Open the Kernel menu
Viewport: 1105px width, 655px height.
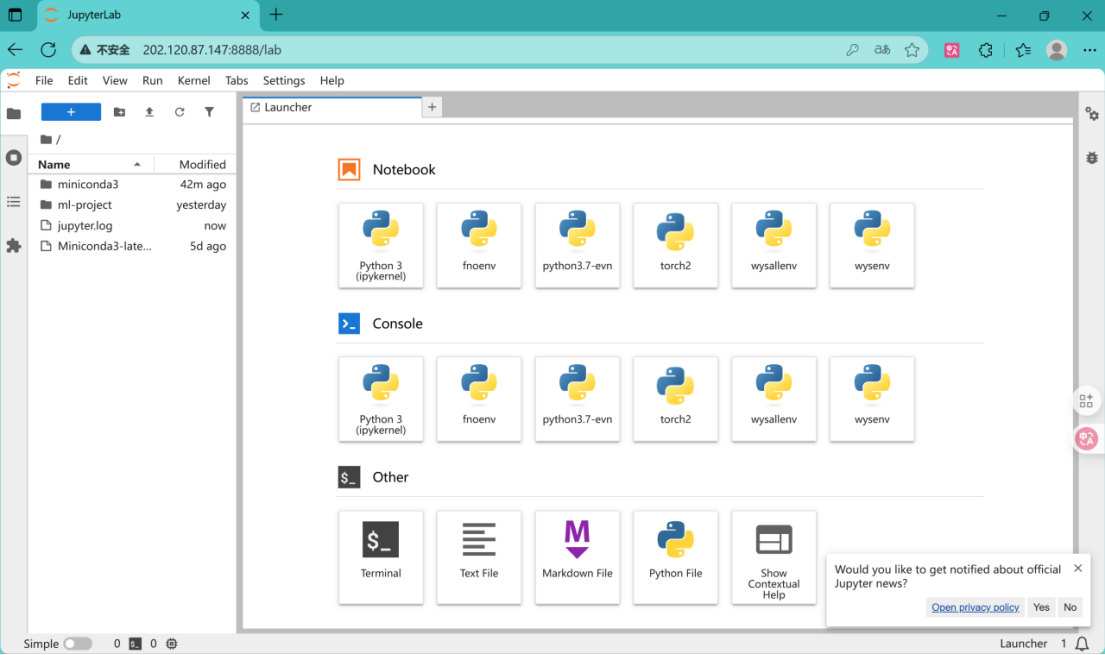pyautogui.click(x=193, y=81)
